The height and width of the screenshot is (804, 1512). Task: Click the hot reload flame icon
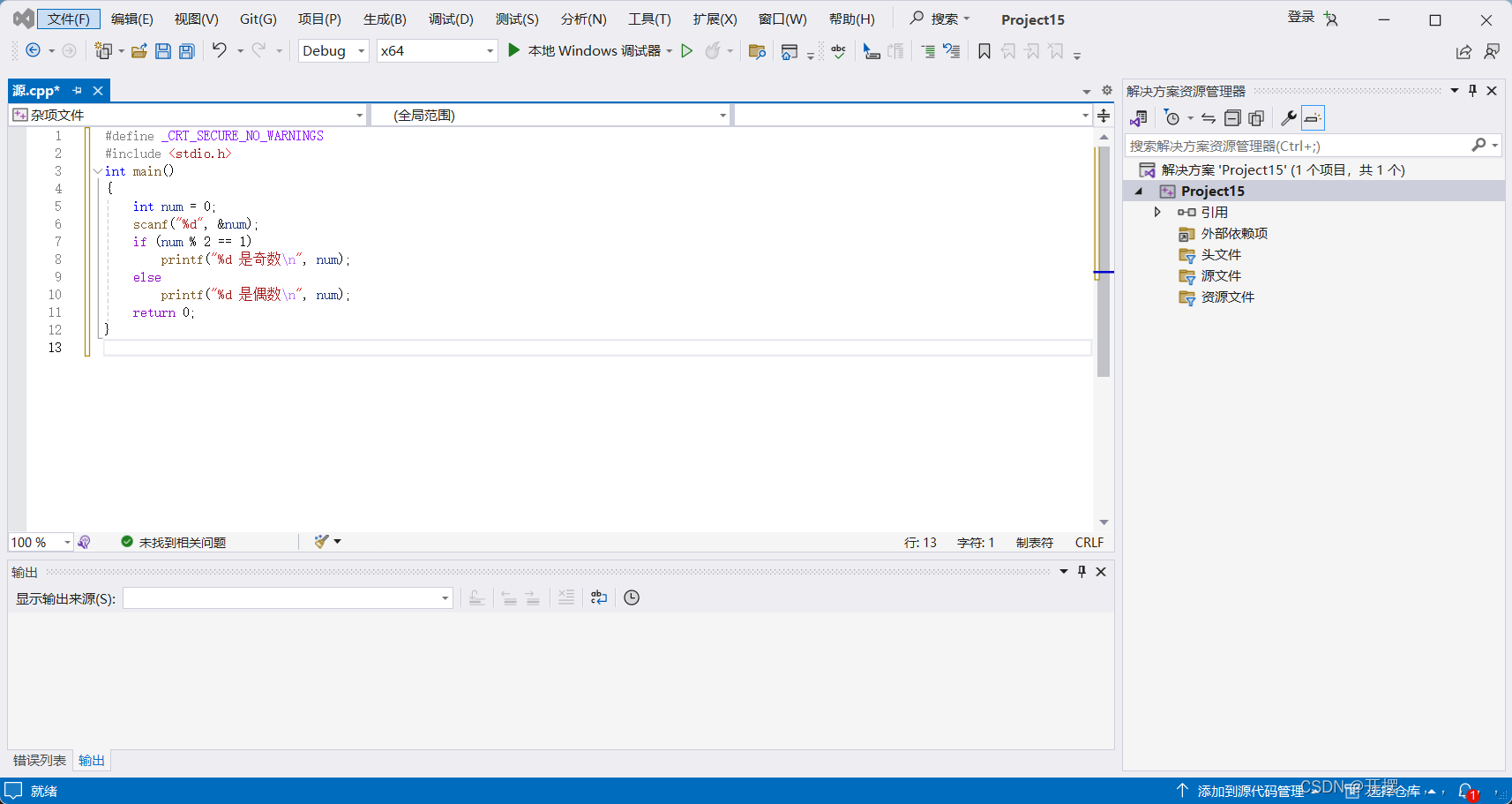(713, 50)
